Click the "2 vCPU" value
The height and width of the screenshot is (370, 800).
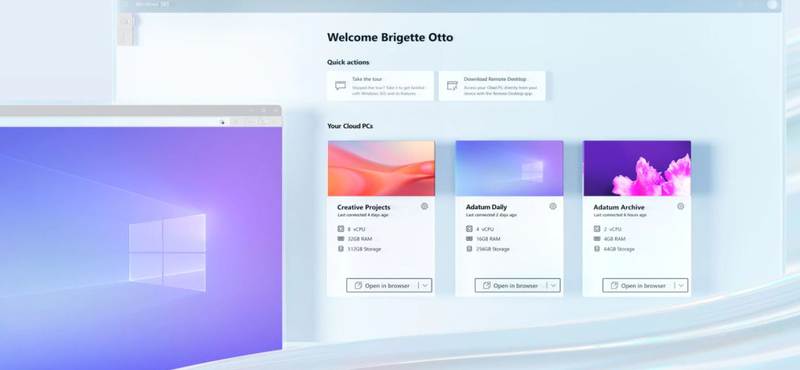point(613,230)
